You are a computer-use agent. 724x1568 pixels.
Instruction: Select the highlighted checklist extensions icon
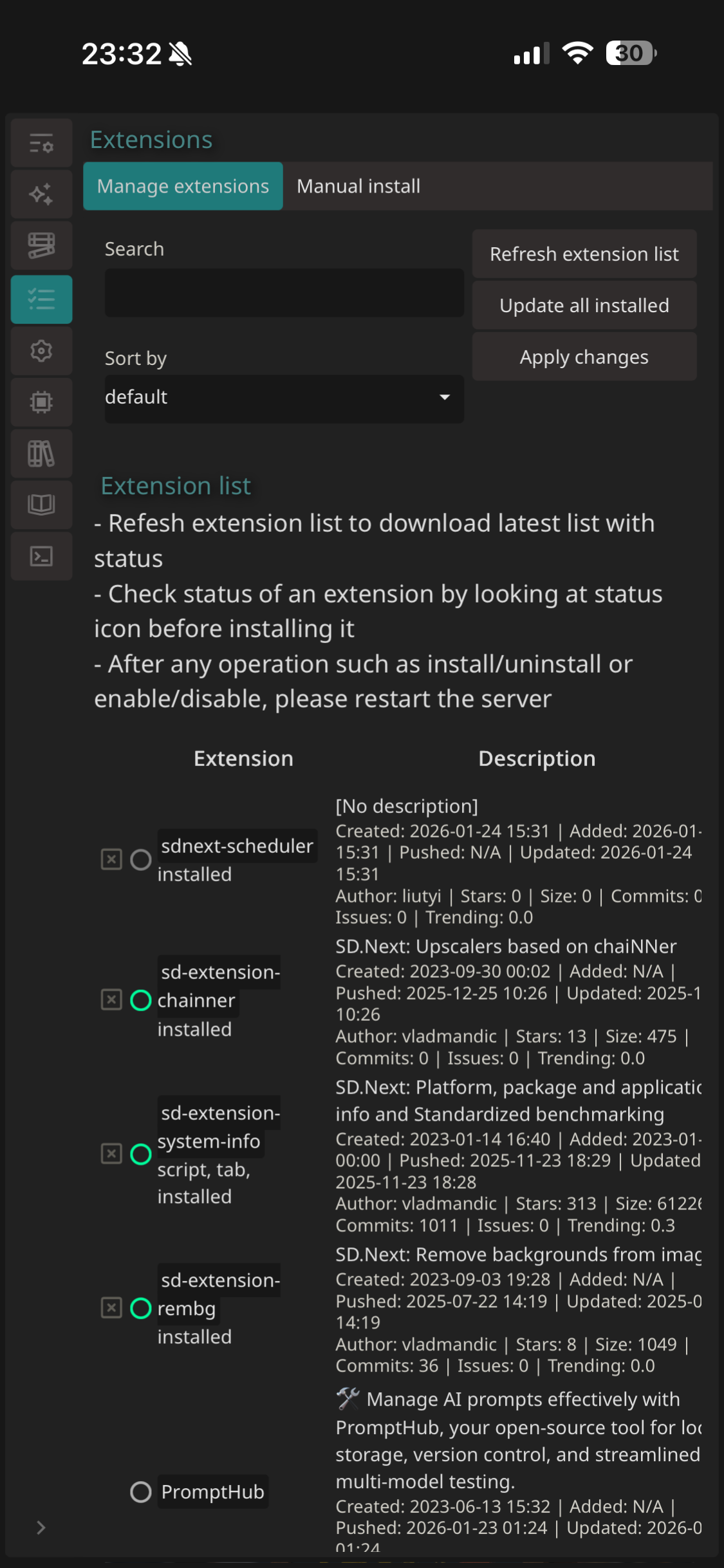coord(41,299)
